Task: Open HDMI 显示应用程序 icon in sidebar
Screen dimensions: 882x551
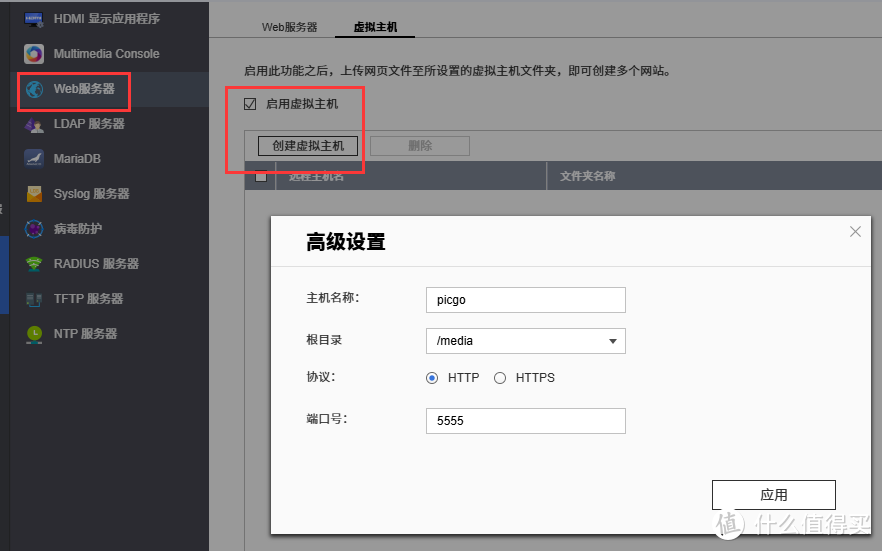Action: 34,19
